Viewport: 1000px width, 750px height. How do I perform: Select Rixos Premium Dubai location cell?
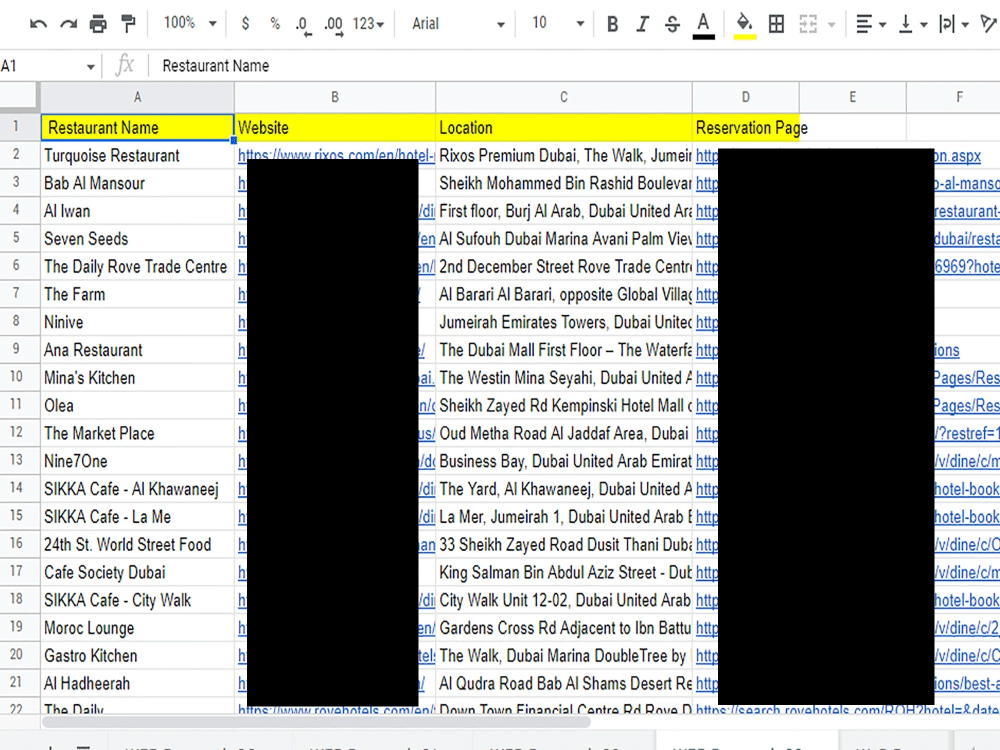point(564,155)
